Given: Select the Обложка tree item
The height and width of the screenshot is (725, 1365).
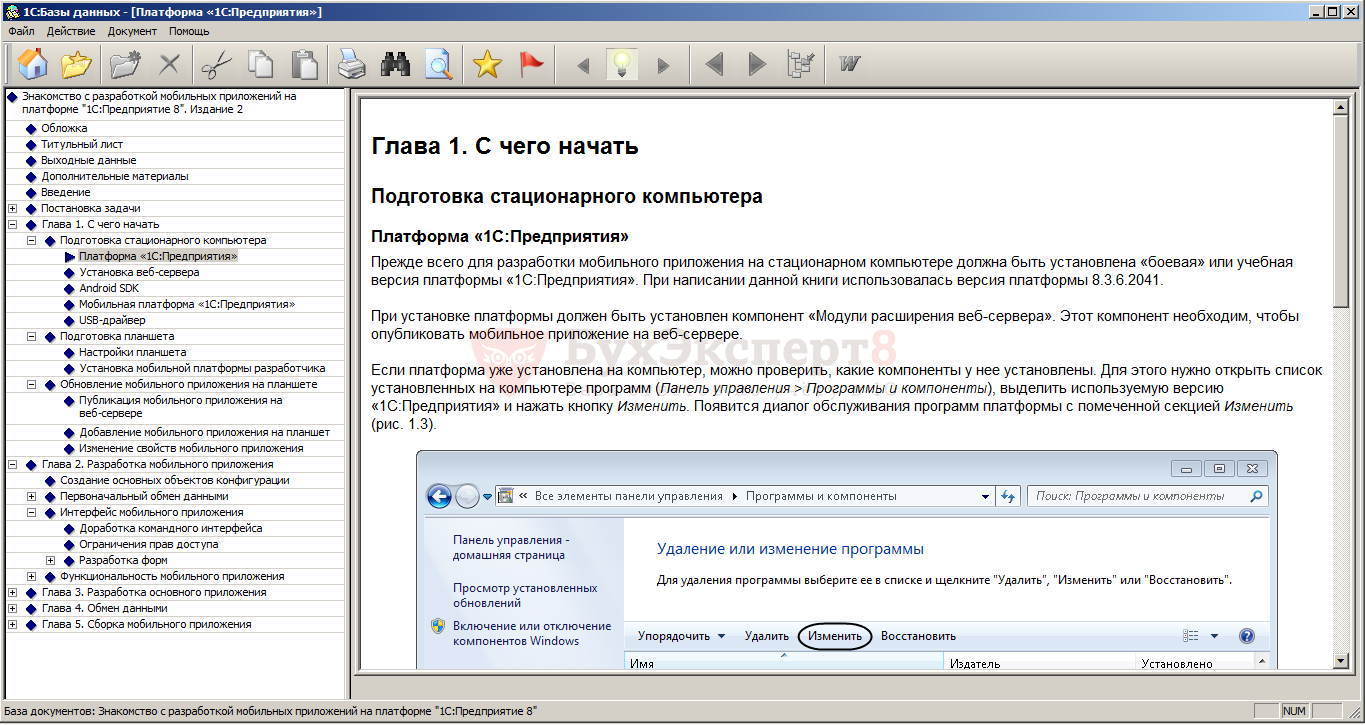Looking at the screenshot, I should [64, 128].
